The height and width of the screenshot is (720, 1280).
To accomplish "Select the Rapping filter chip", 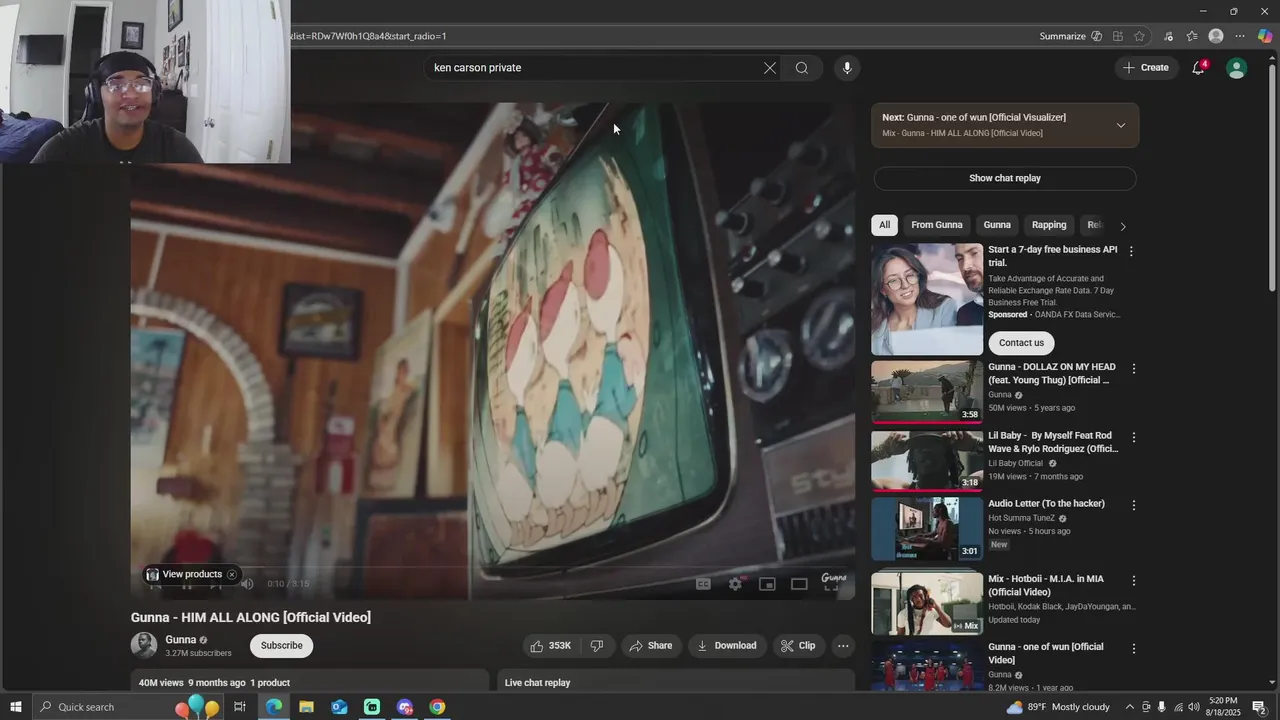I will click(1049, 225).
